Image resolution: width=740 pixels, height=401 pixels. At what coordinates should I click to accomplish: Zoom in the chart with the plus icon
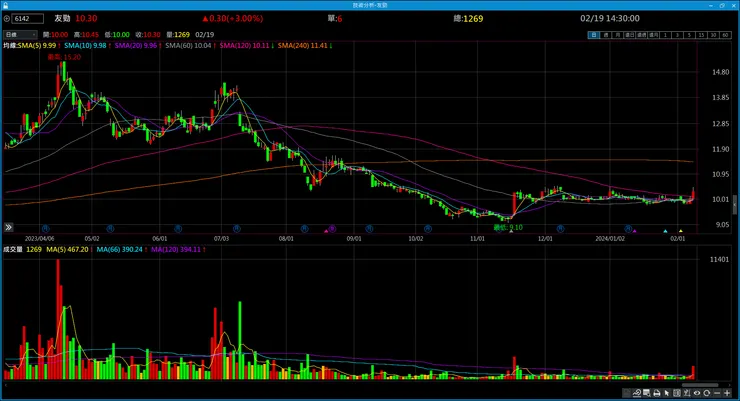click(727, 393)
